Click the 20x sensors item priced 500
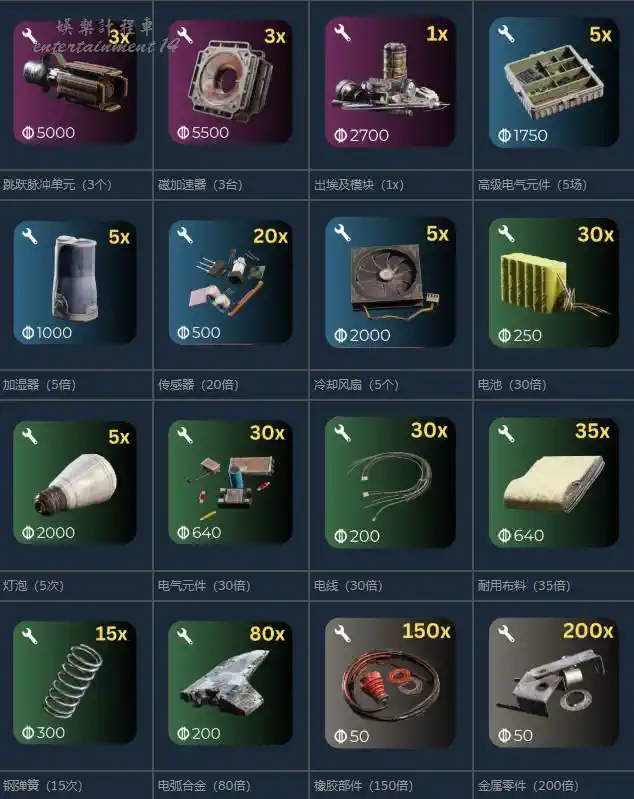 (230, 282)
